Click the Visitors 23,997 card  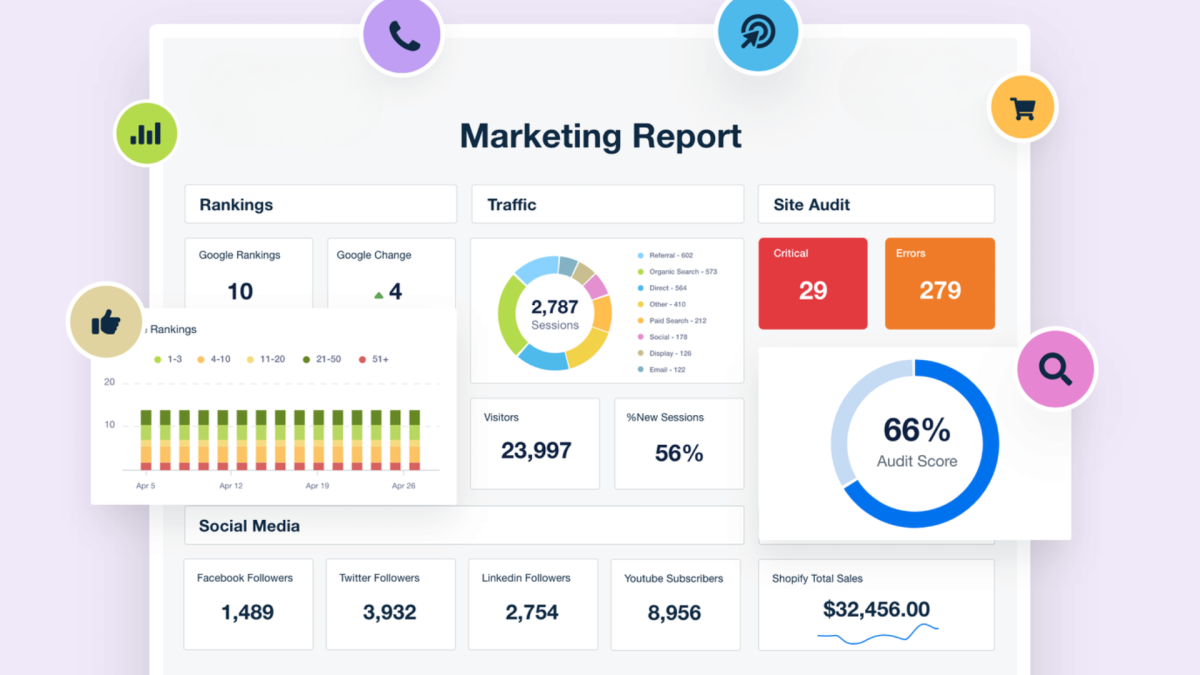click(535, 444)
